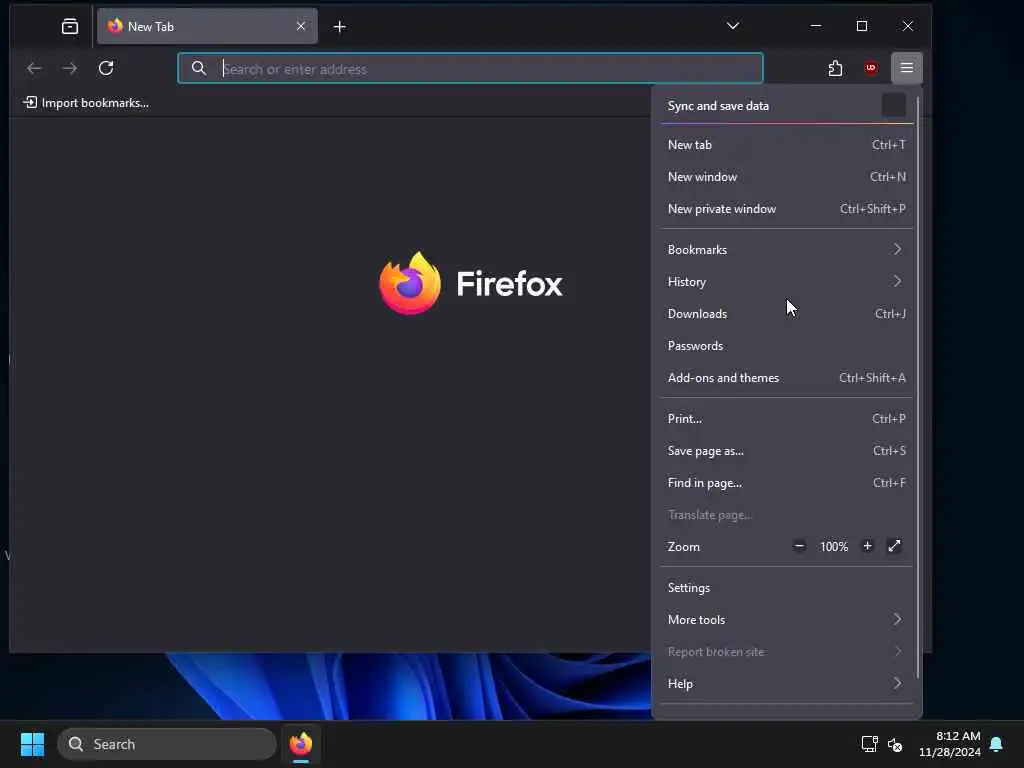The image size is (1024, 768).
Task: Open the Windows Start menu
Action: 32,744
